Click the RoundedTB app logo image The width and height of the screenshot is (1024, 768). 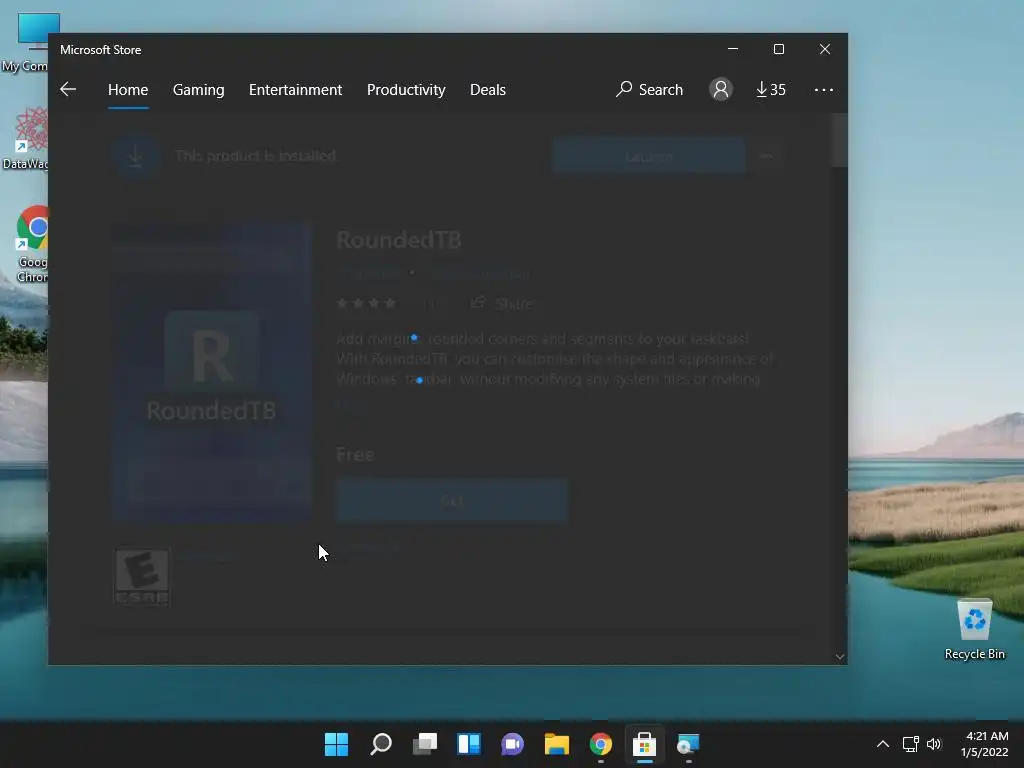[x=212, y=372]
